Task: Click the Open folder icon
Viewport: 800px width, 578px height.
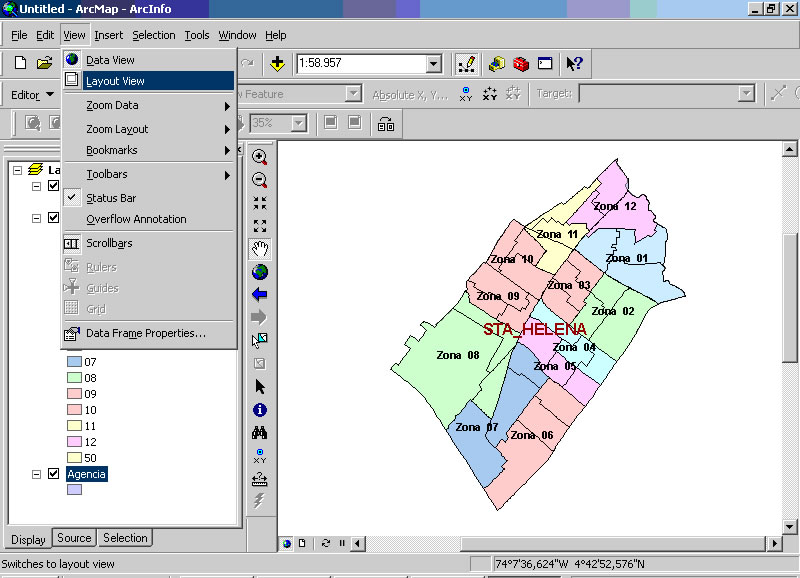Action: tap(45, 63)
